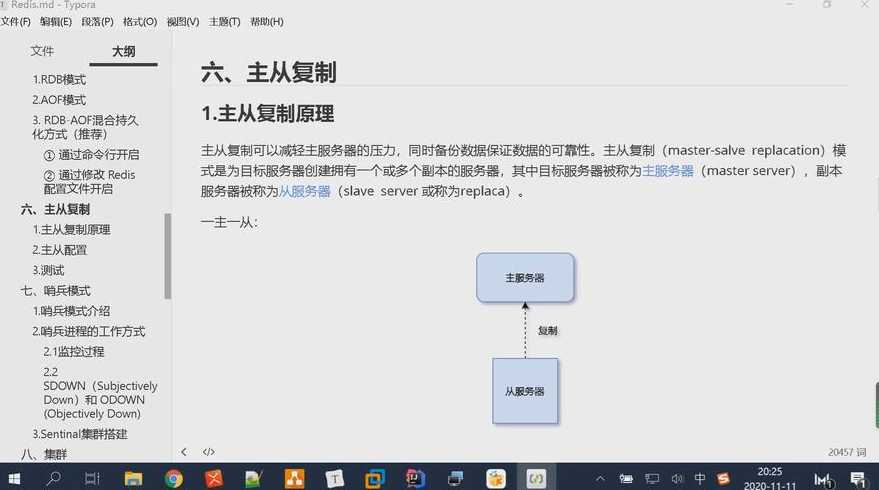The image size is (879, 490).
Task: Click the 复制 label in diagram
Action: point(548,331)
